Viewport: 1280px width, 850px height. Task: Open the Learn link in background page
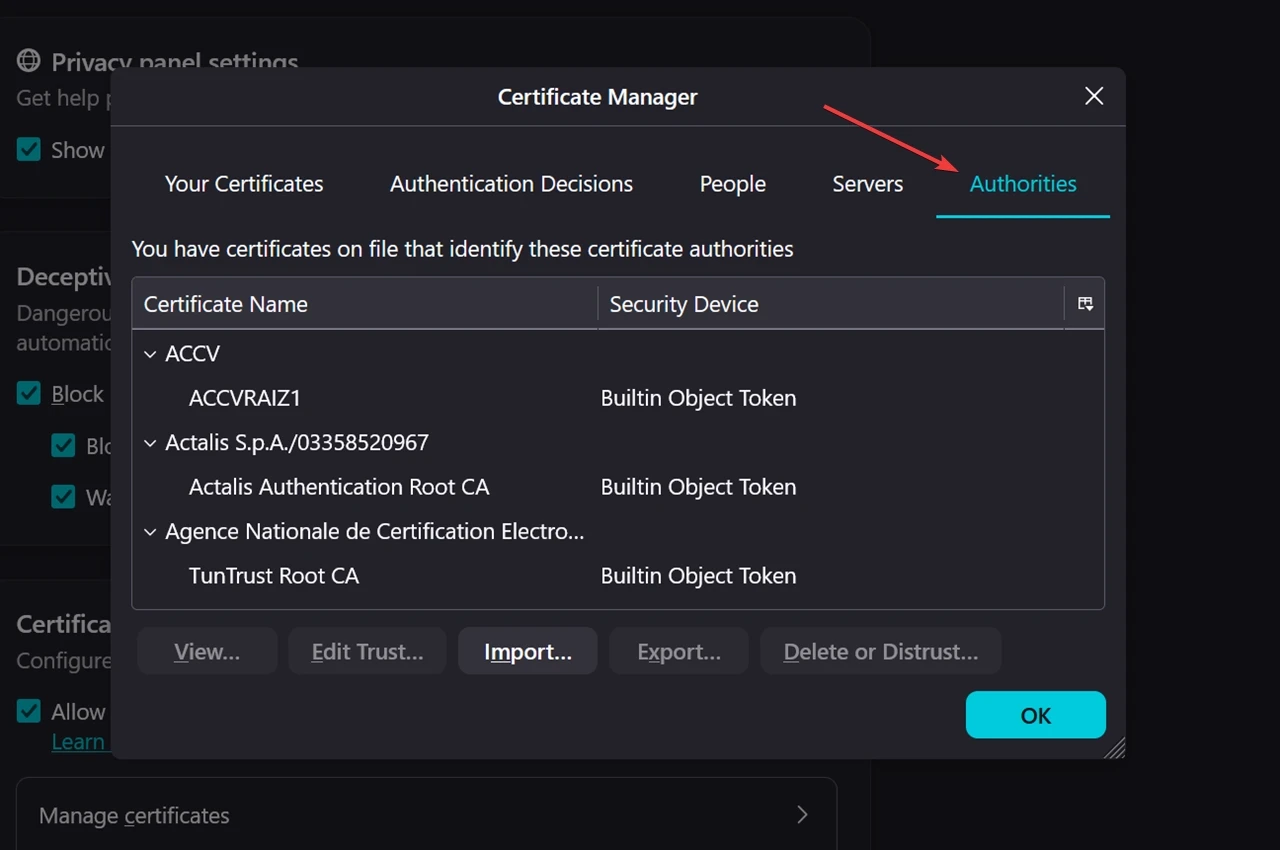78,742
